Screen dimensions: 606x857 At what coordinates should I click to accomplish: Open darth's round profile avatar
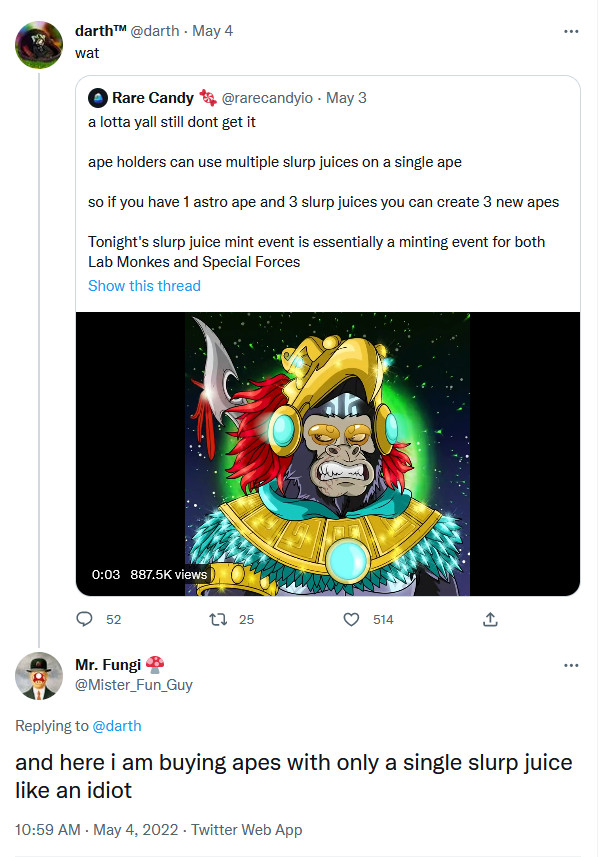point(39,45)
